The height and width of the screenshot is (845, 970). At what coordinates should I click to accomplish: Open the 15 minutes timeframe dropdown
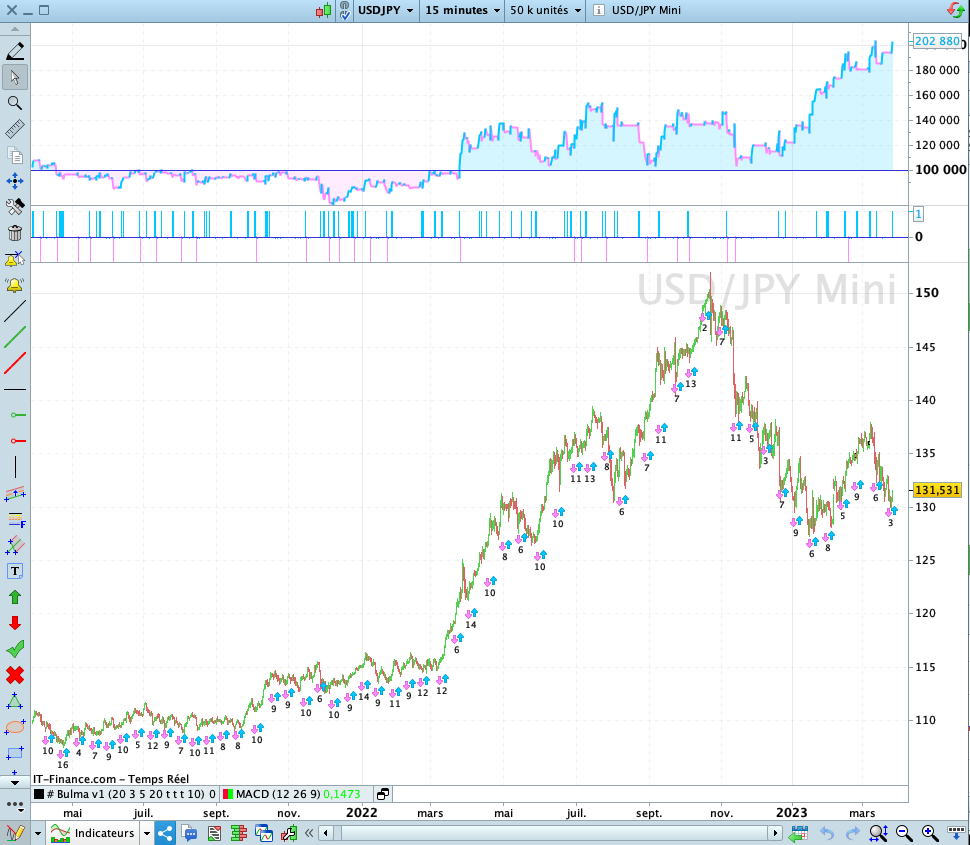click(462, 11)
